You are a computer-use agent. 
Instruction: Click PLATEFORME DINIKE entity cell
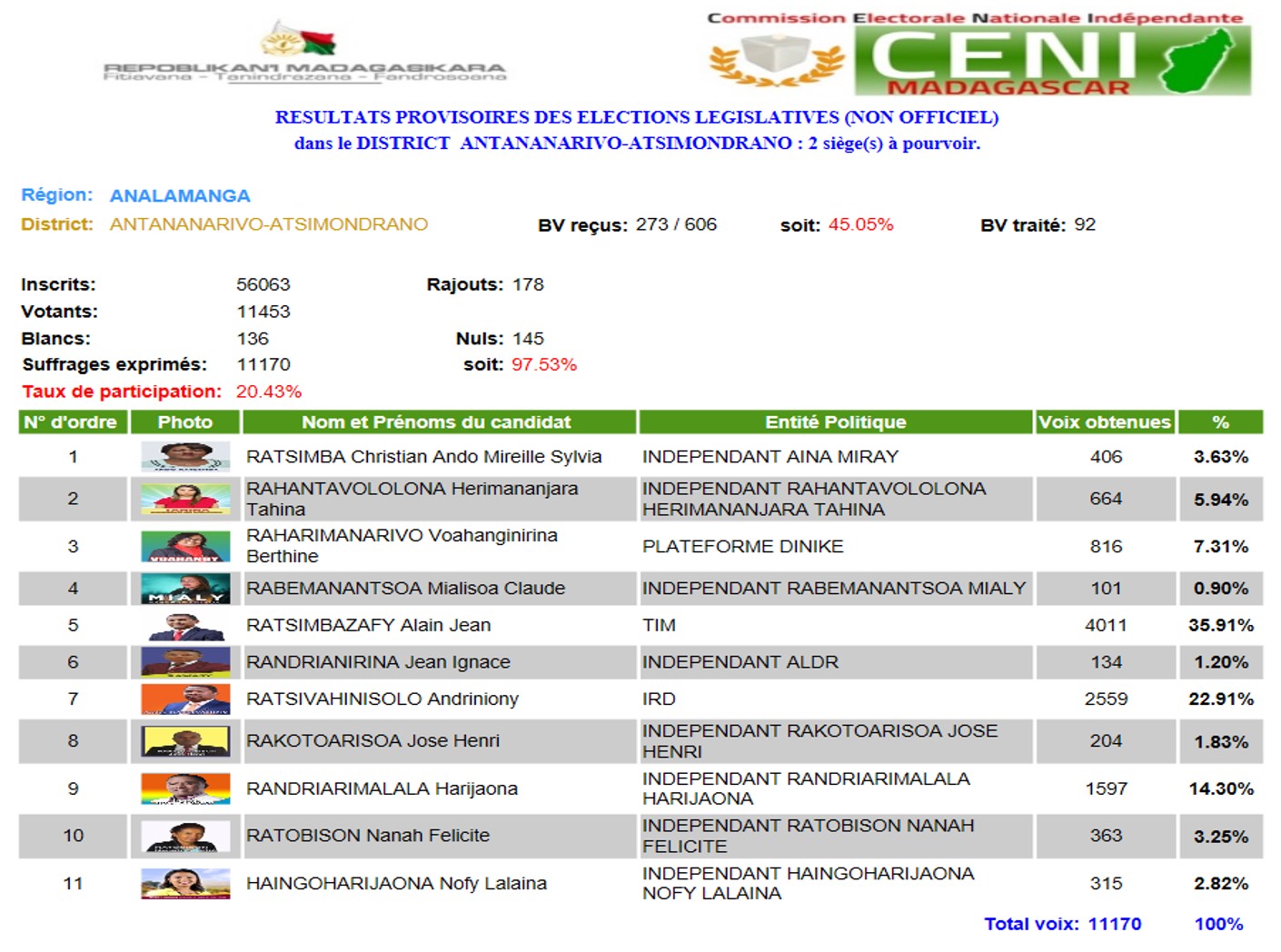pos(743,546)
